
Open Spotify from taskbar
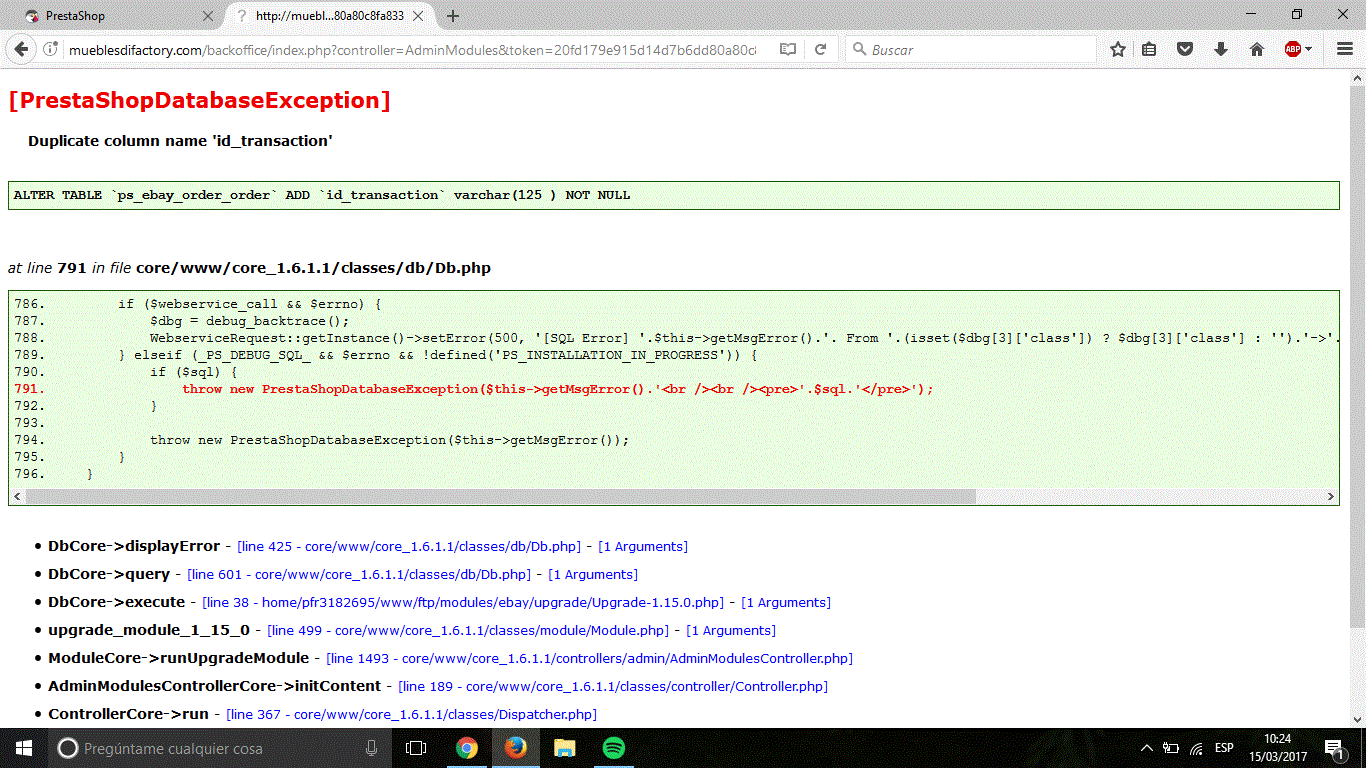[614, 748]
